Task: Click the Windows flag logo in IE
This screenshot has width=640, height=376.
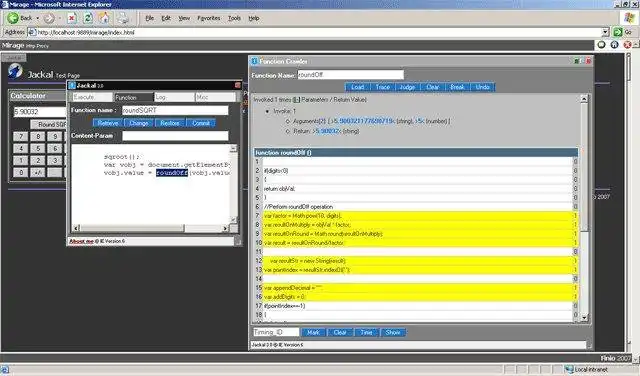Action: (630, 18)
